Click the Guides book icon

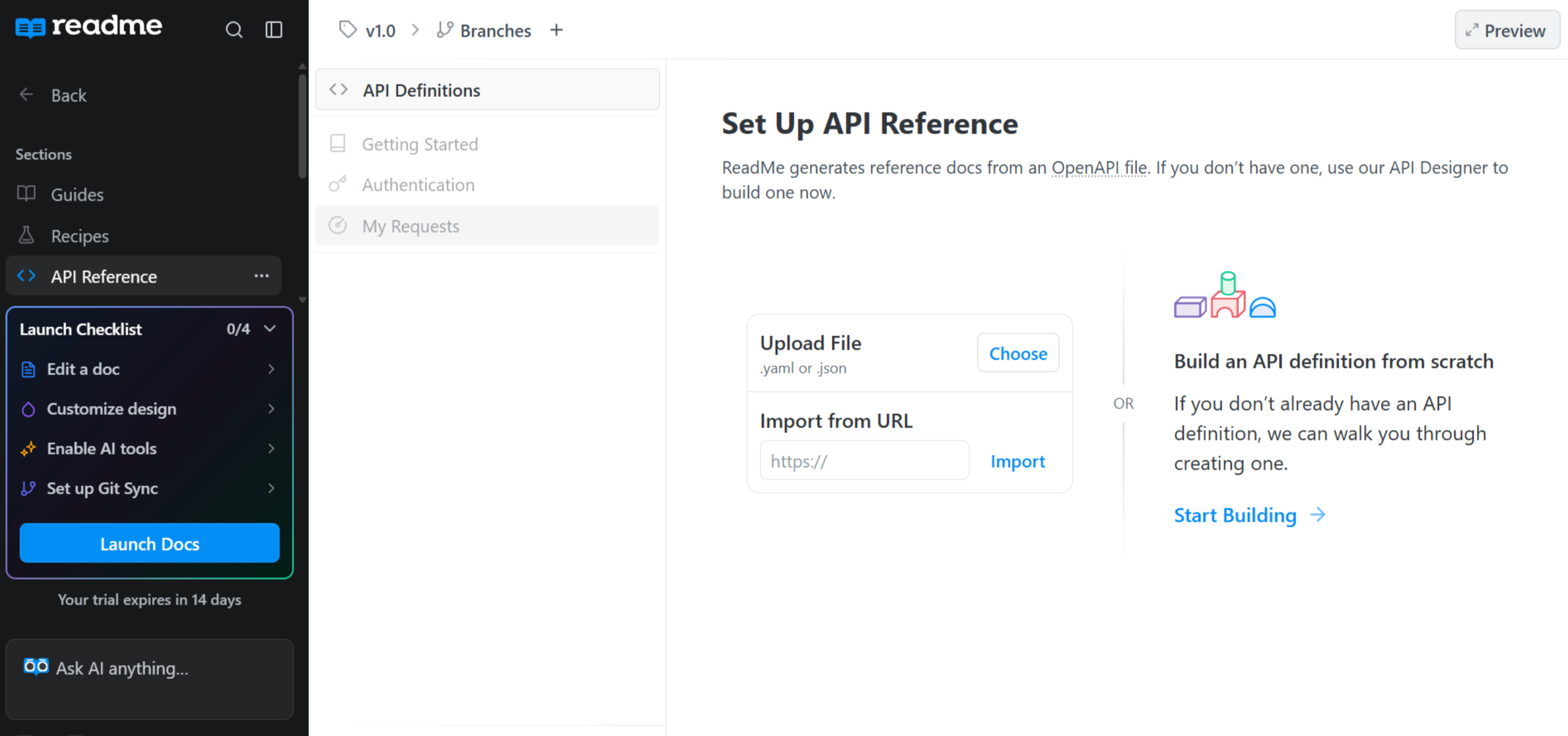click(26, 194)
